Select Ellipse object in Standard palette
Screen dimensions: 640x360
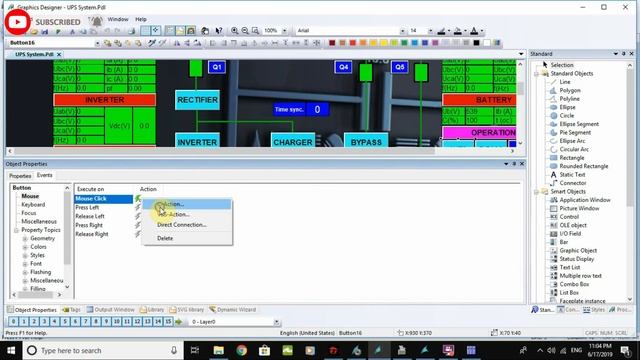(x=567, y=107)
